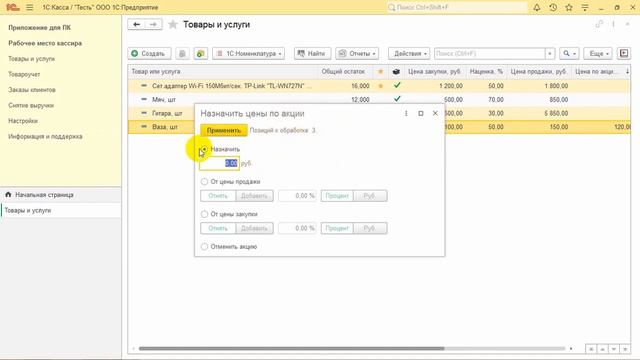Screen dimensions: 640x360
Task: Click the green icon after the print button
Action: (x=200, y=53)
